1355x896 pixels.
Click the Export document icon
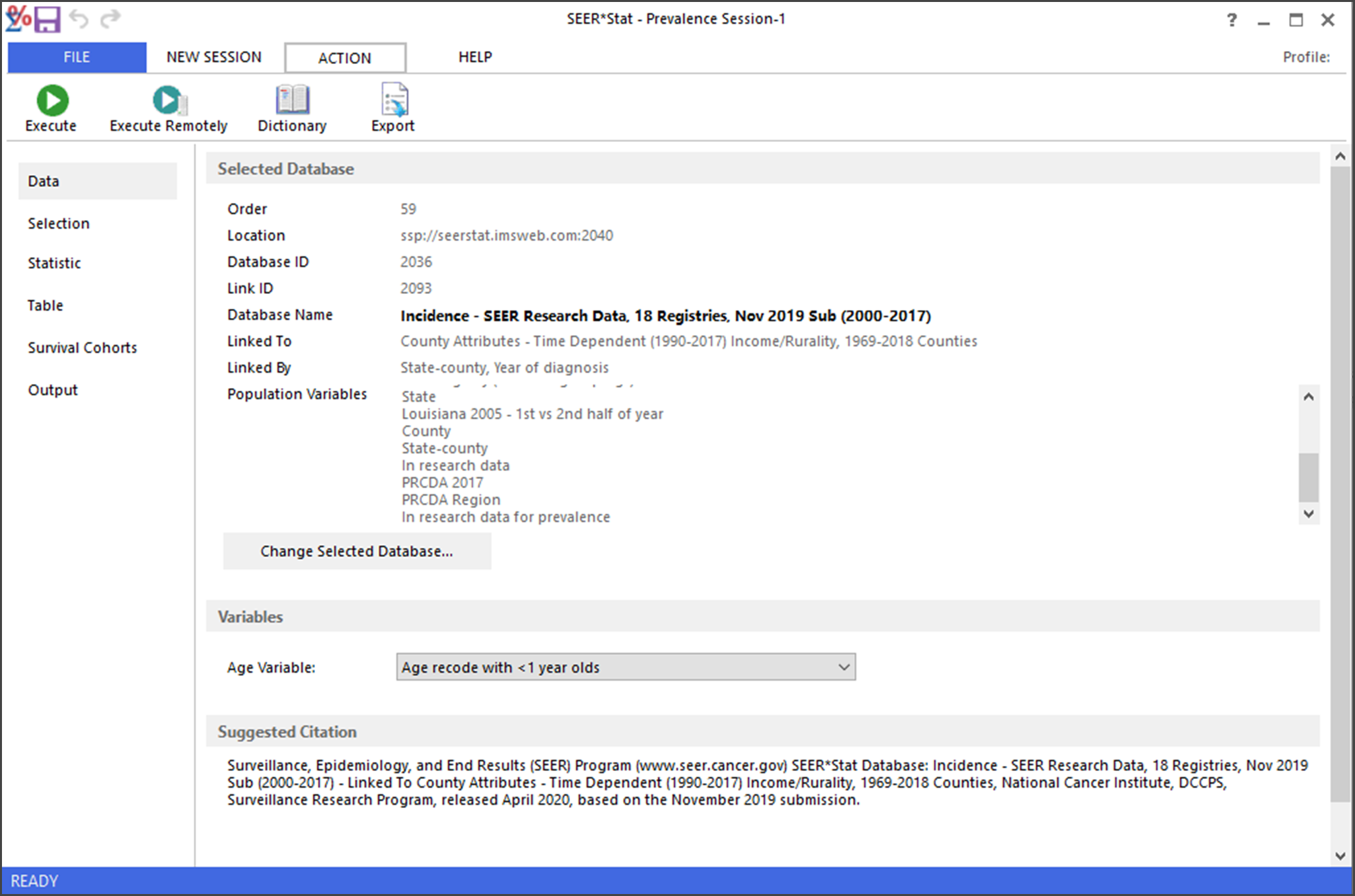pyautogui.click(x=394, y=100)
